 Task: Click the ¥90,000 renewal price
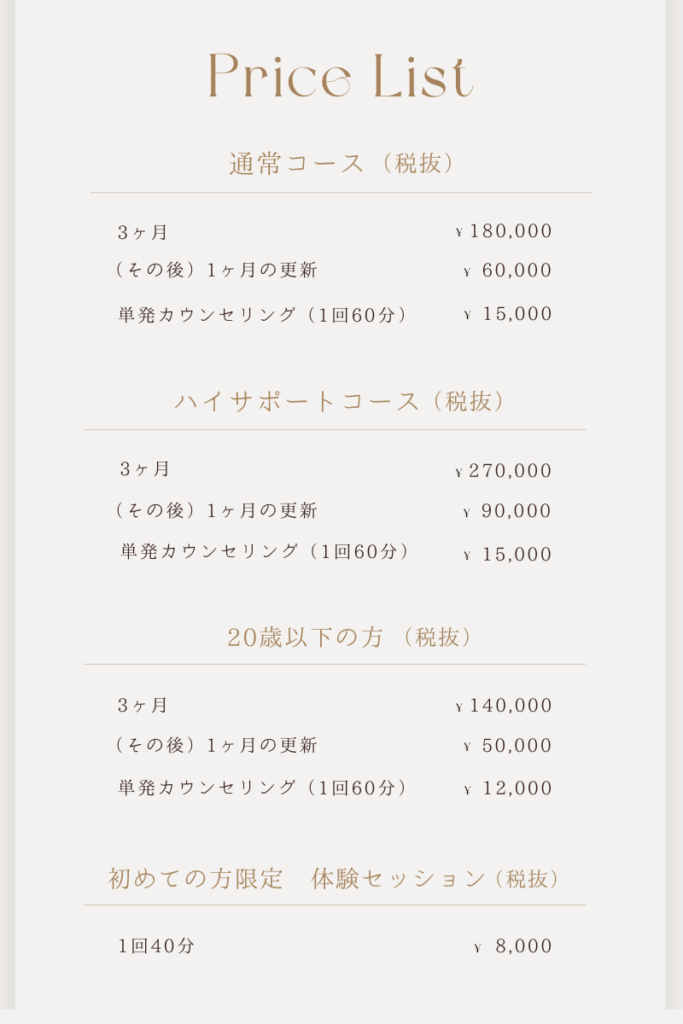(507, 511)
